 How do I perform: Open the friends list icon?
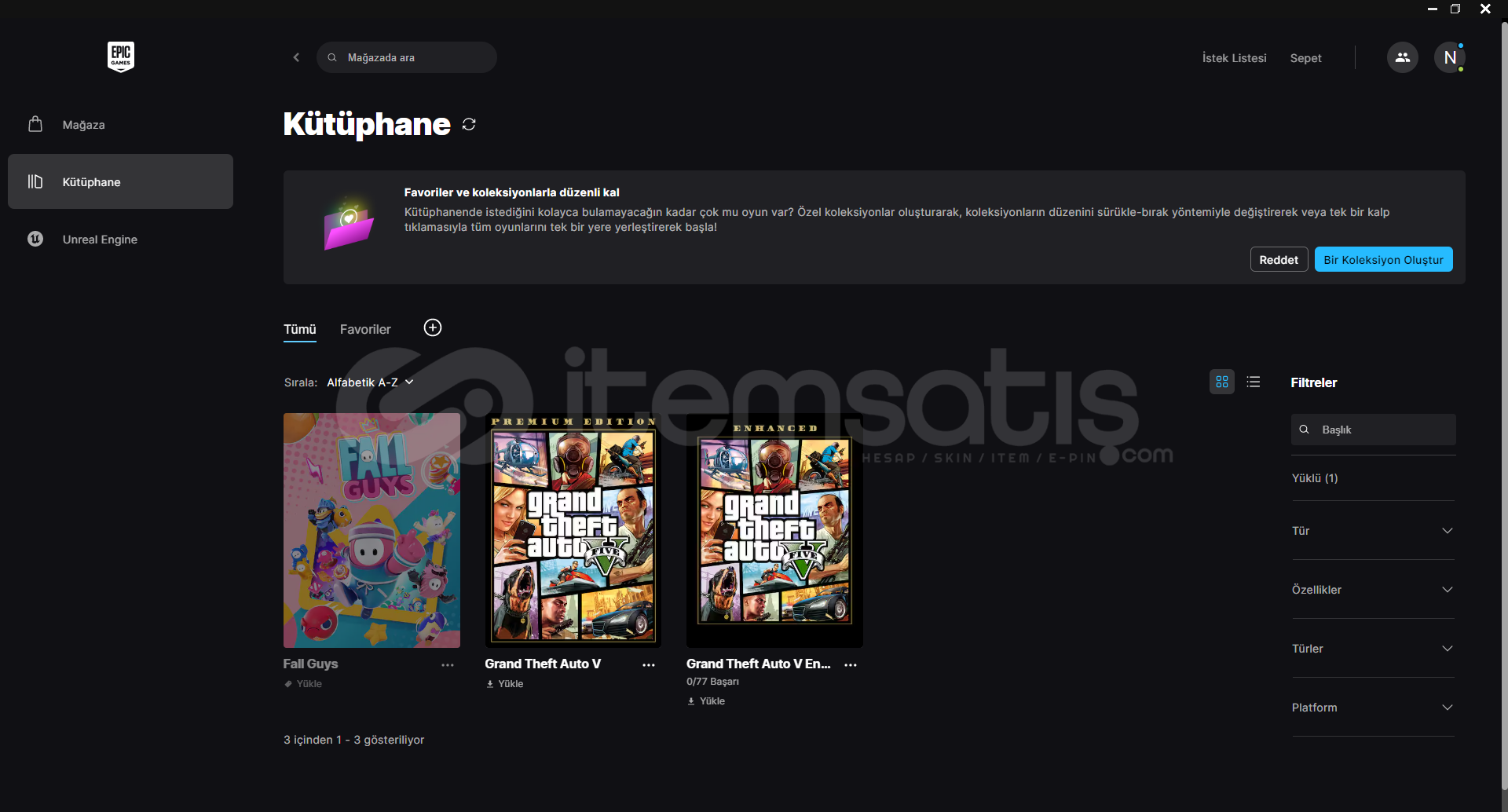pos(1402,57)
